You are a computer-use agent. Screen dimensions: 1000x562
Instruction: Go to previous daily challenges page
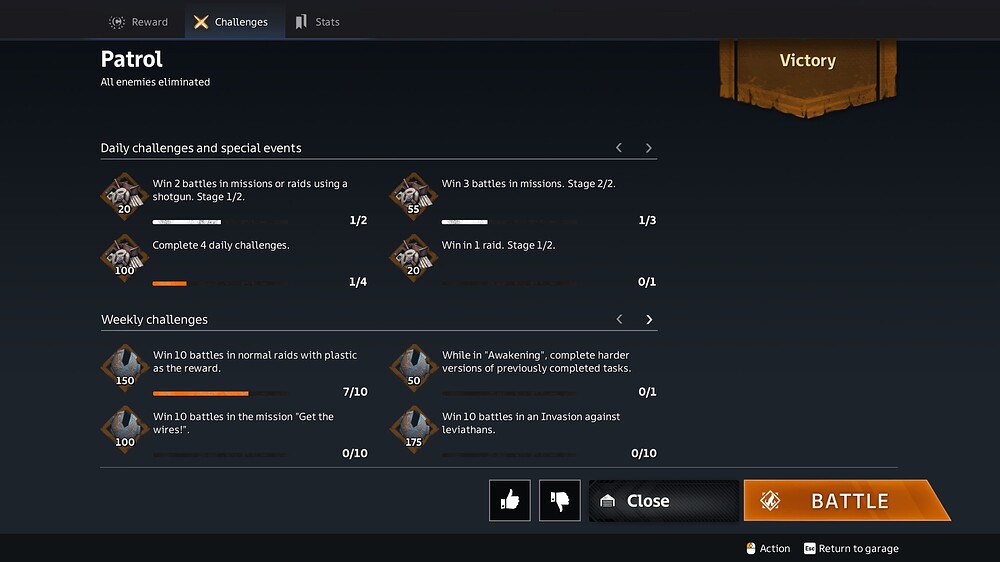(x=619, y=148)
